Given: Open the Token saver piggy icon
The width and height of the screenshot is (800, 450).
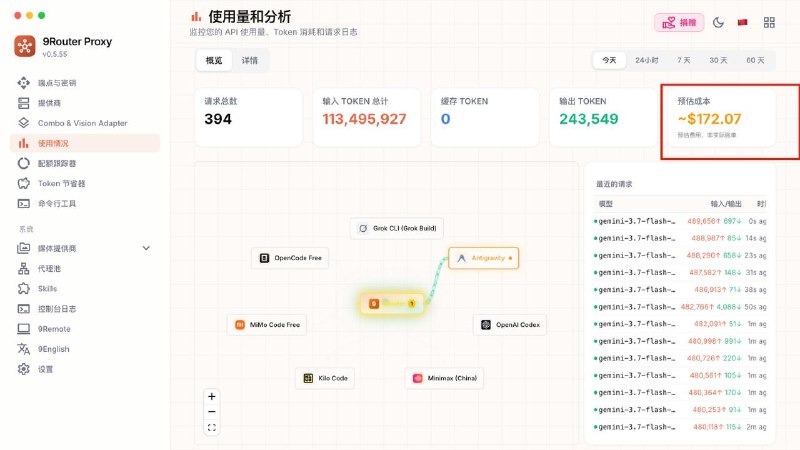Looking at the screenshot, I should pyautogui.click(x=23, y=183).
